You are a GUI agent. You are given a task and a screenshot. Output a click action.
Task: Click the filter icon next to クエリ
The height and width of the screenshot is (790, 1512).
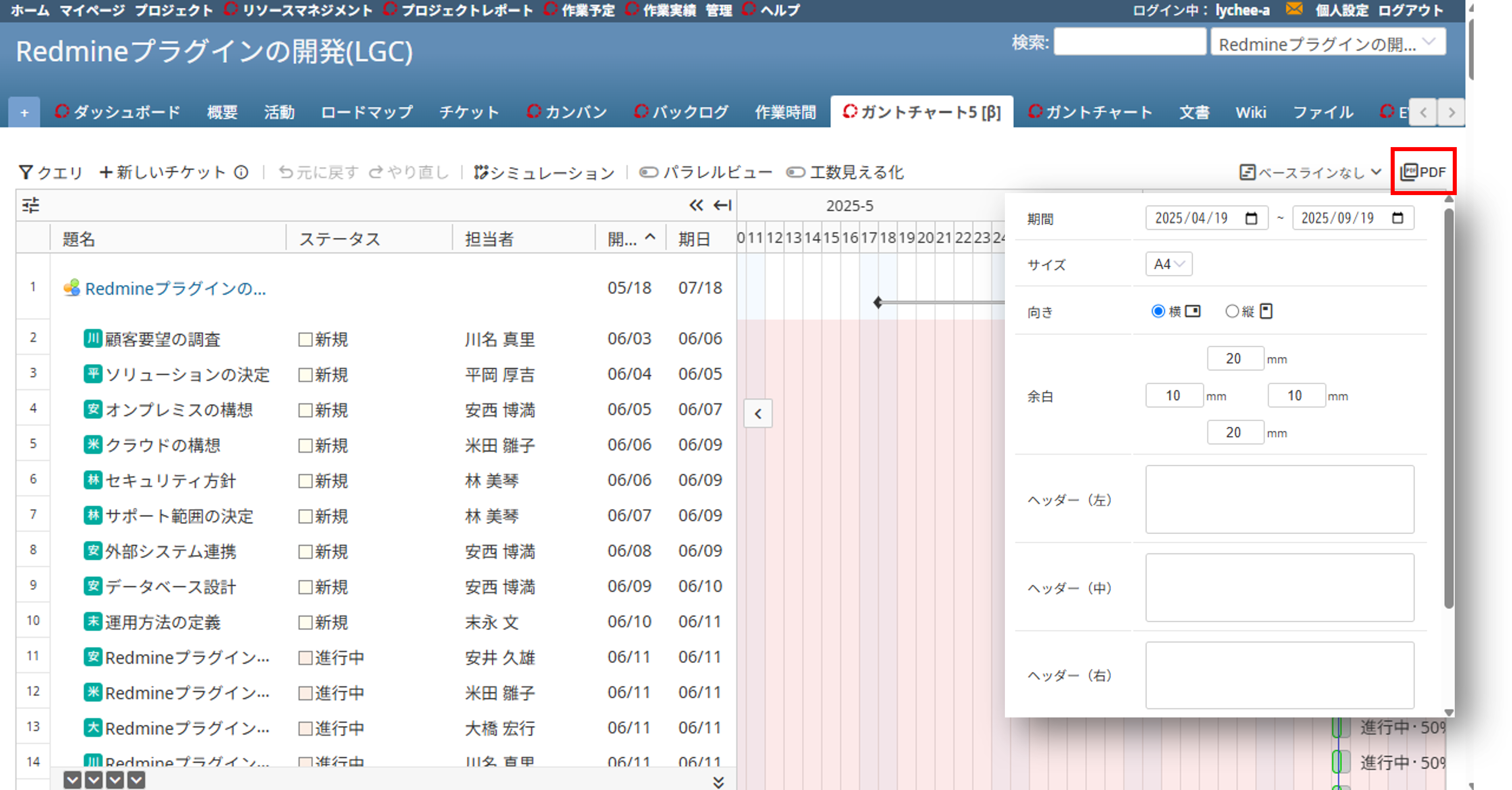click(26, 172)
